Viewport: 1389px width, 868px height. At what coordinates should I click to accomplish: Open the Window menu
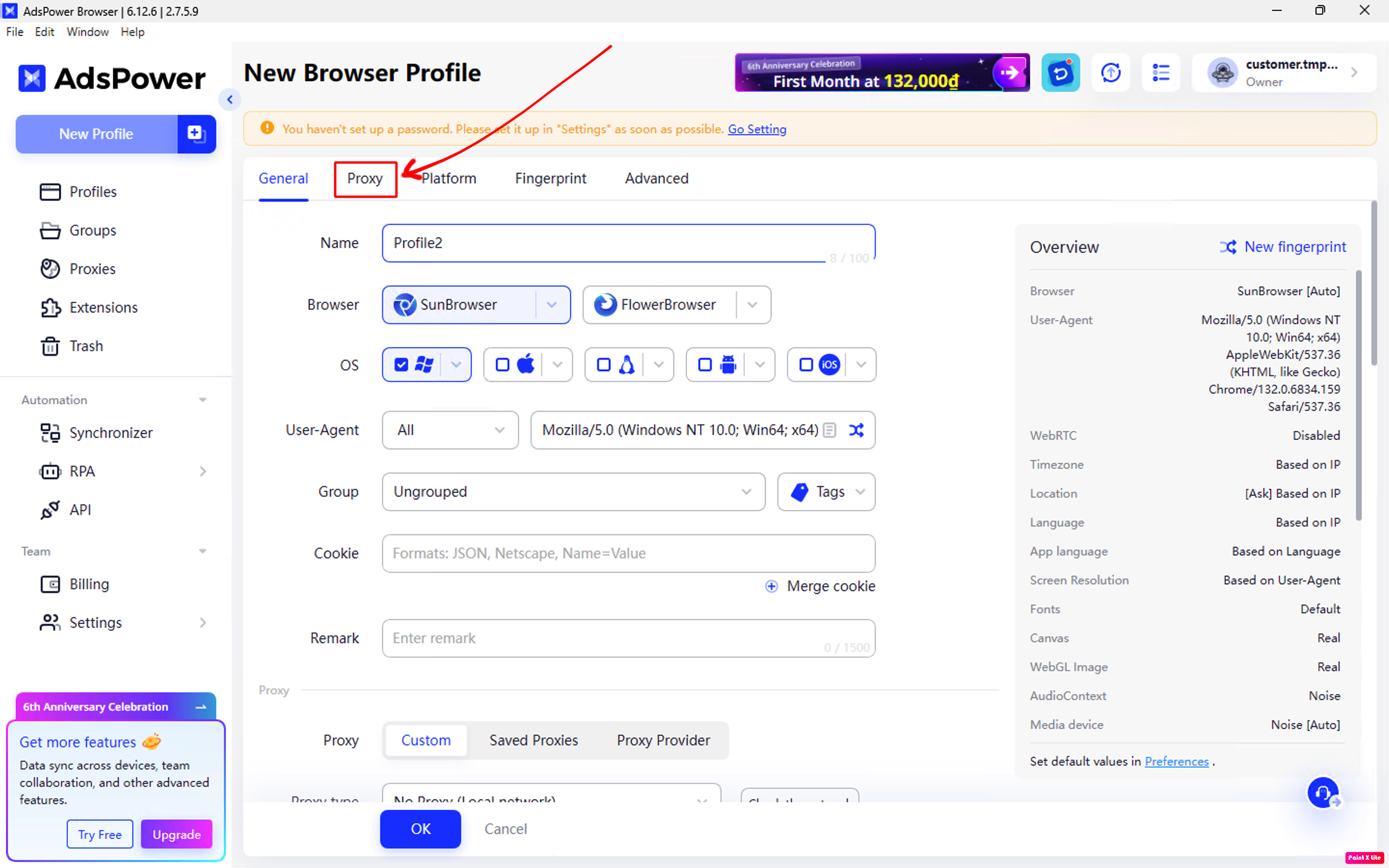[x=88, y=32]
